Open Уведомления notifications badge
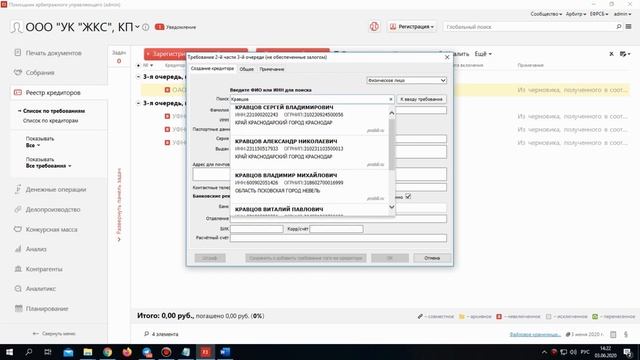The width and height of the screenshot is (640, 360). 176,27
